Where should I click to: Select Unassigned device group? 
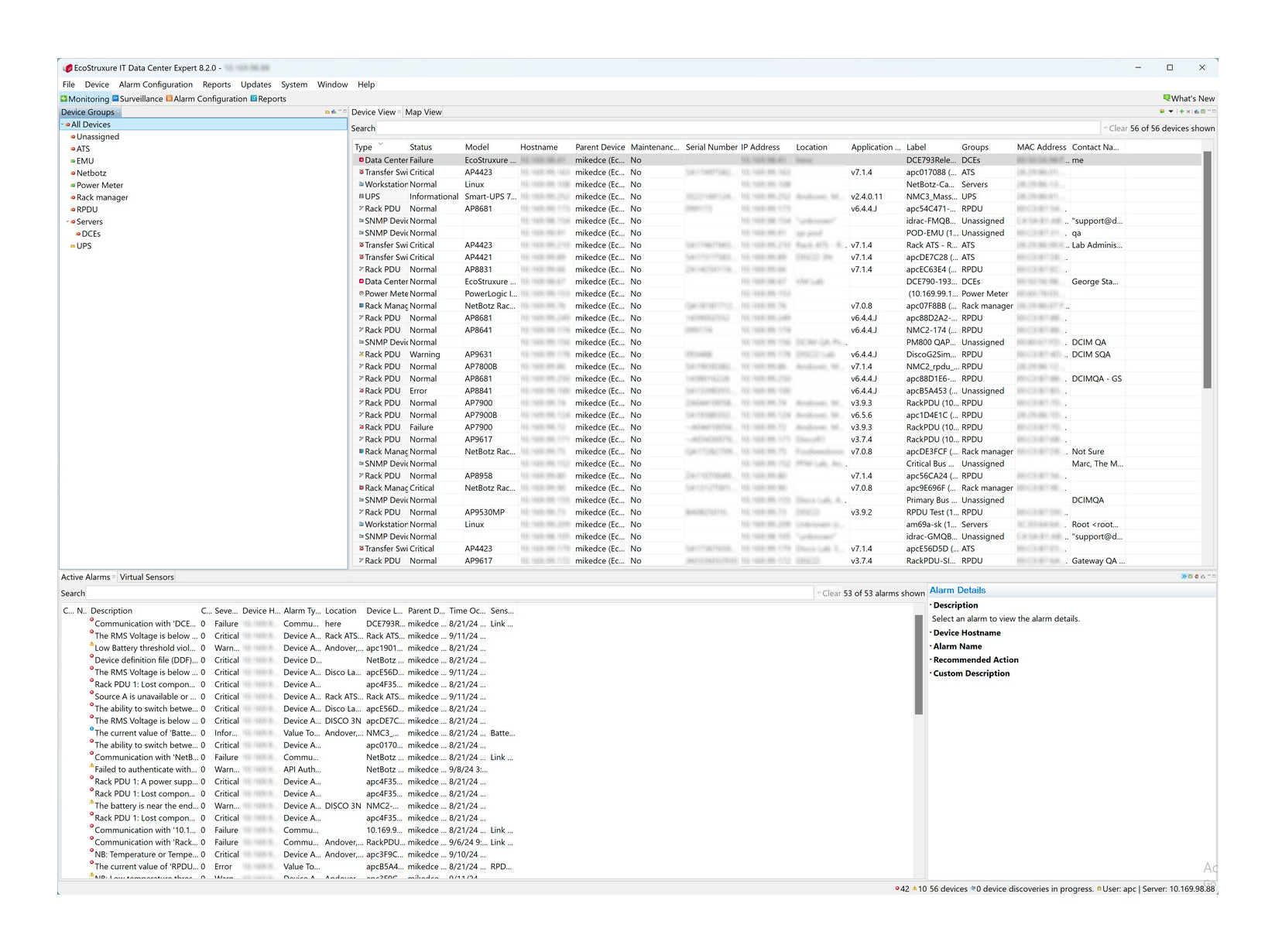pyautogui.click(x=98, y=137)
